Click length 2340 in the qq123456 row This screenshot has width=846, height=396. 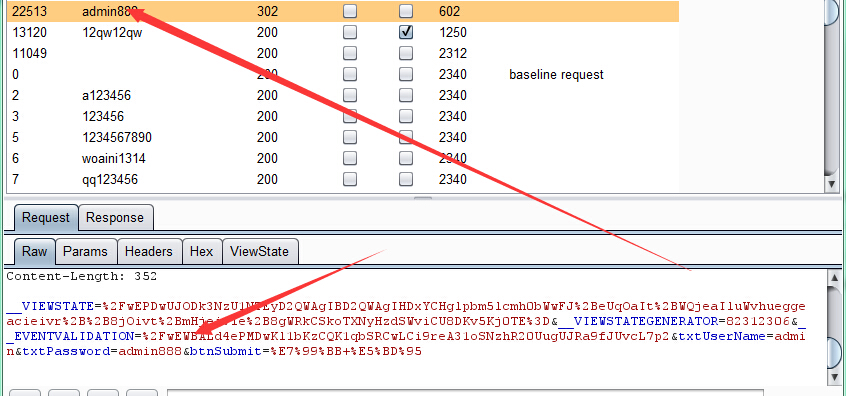pos(453,180)
